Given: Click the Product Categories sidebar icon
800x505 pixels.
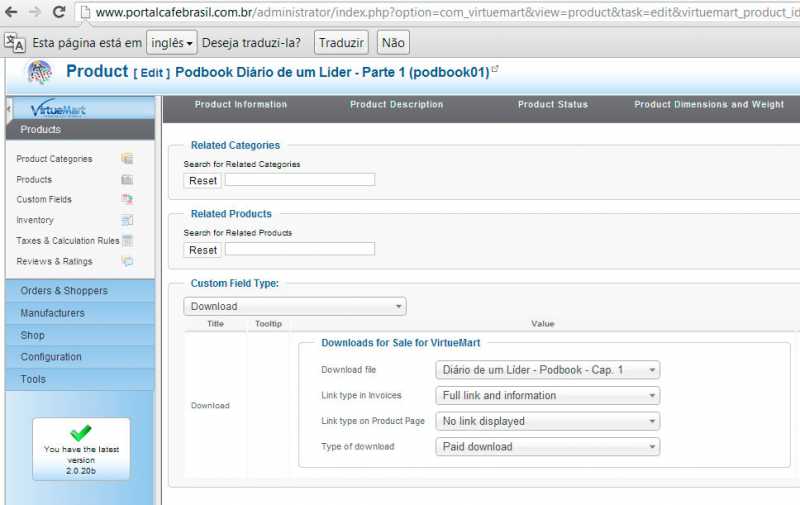Looking at the screenshot, I should pos(127,159).
